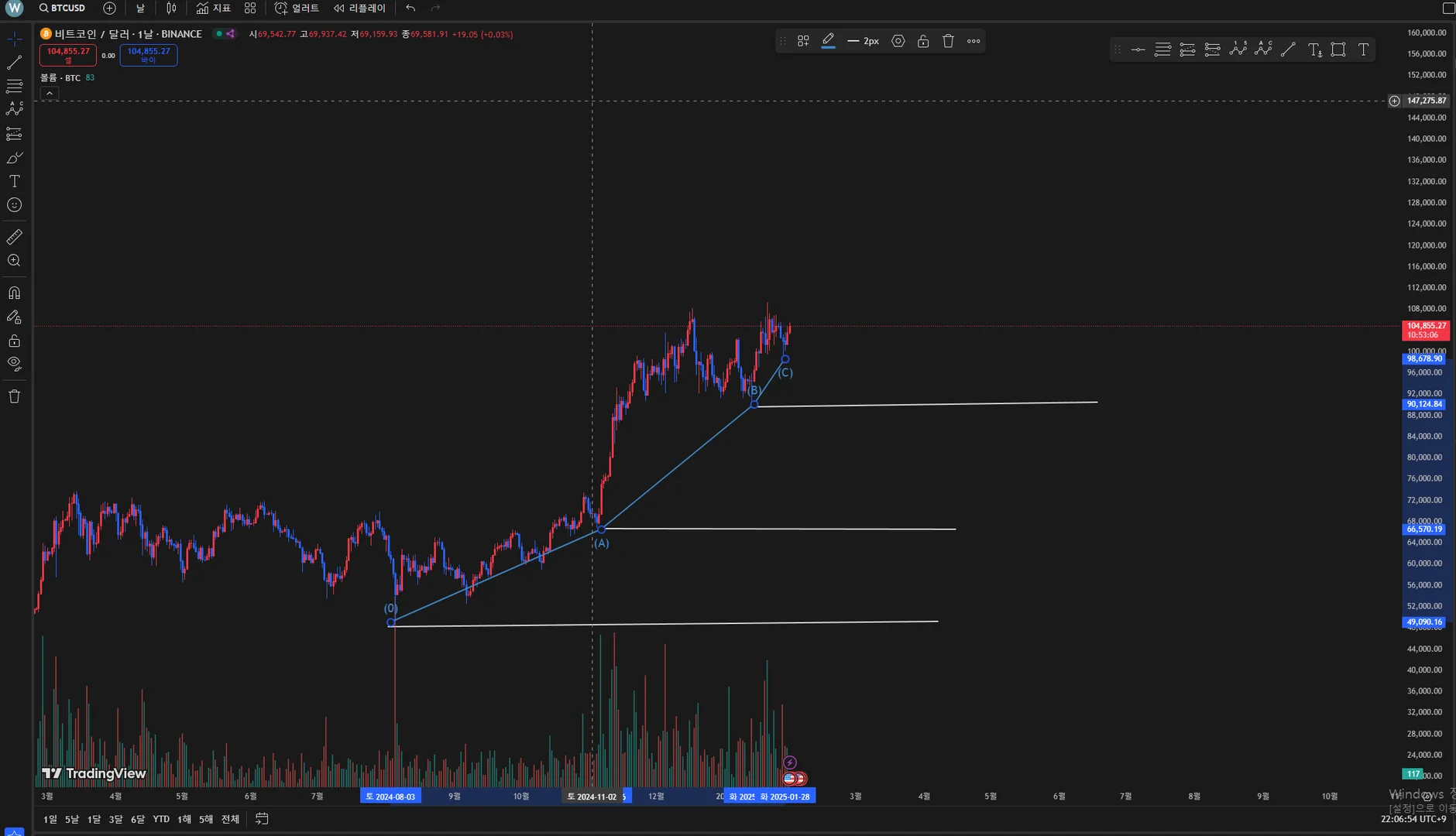Toggle stay-in-drawing mode

click(14, 317)
